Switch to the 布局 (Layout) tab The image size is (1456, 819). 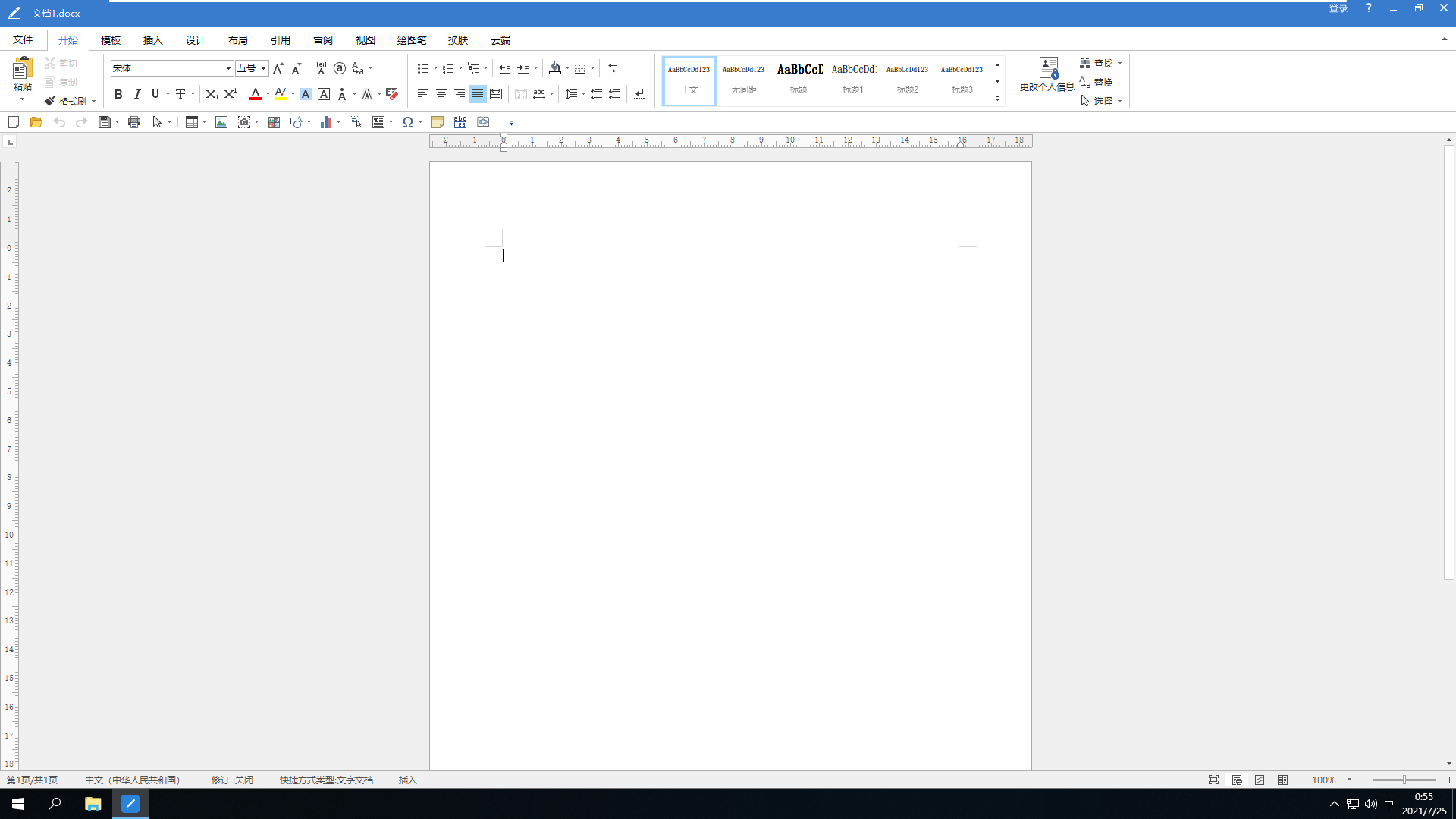pos(238,40)
